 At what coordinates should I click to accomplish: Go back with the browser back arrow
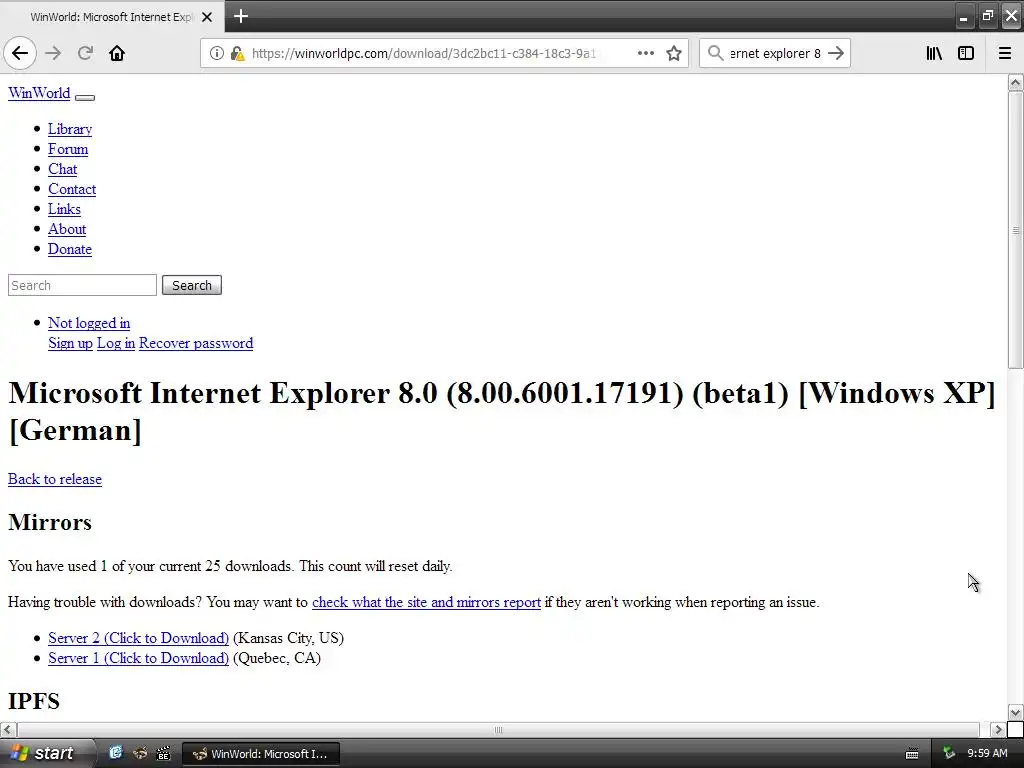[x=20, y=53]
